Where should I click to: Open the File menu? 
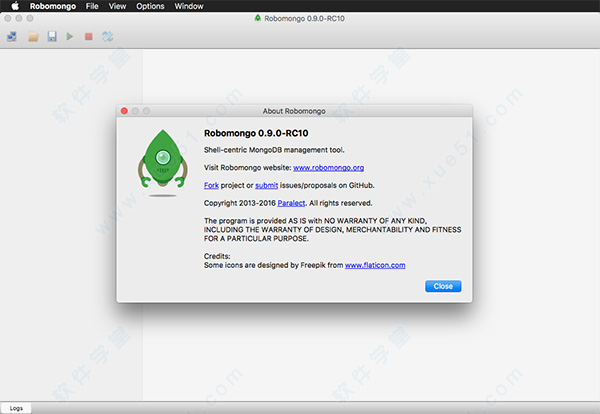click(x=92, y=6)
